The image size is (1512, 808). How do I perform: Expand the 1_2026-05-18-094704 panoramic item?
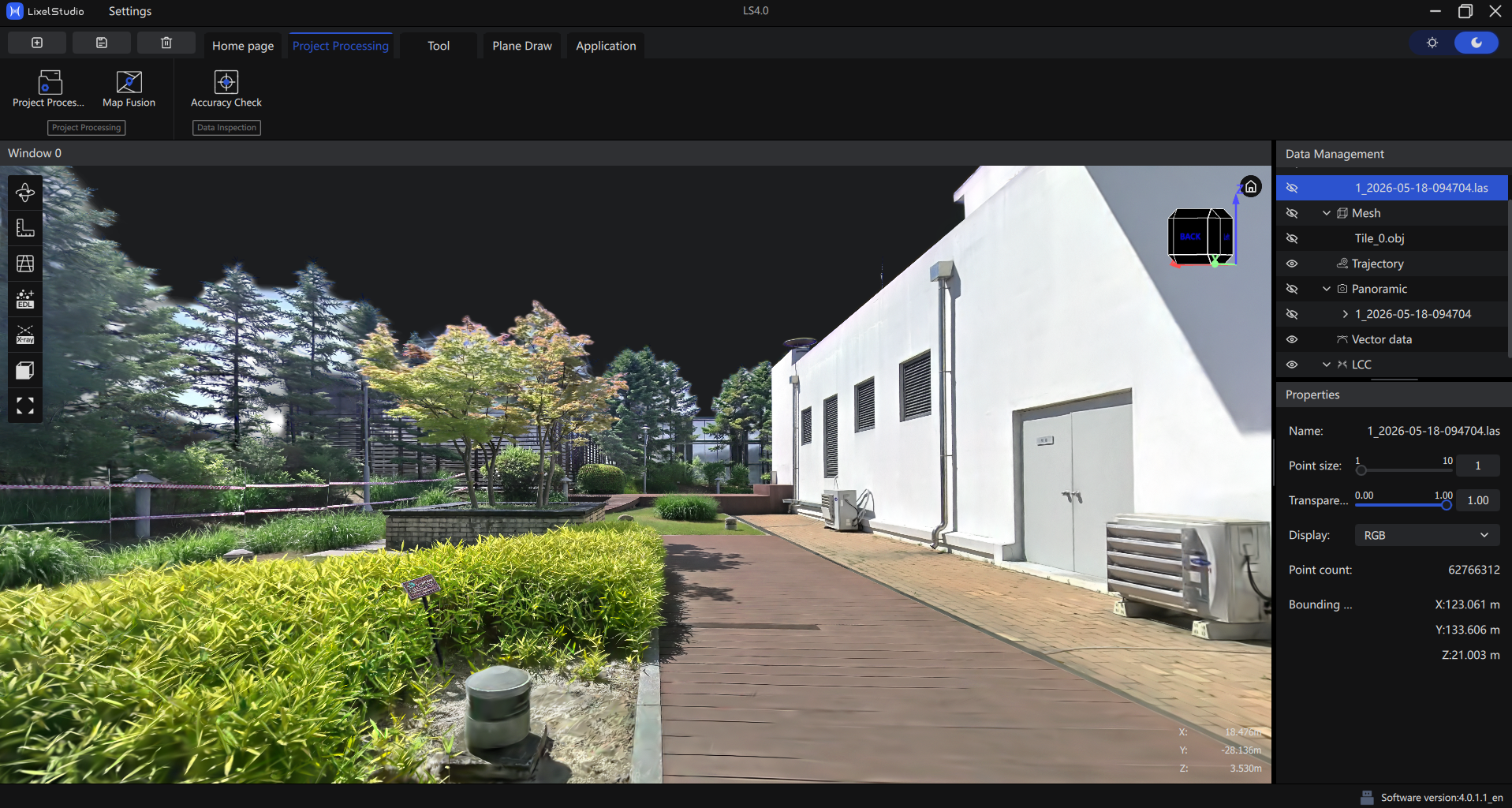(x=1346, y=314)
